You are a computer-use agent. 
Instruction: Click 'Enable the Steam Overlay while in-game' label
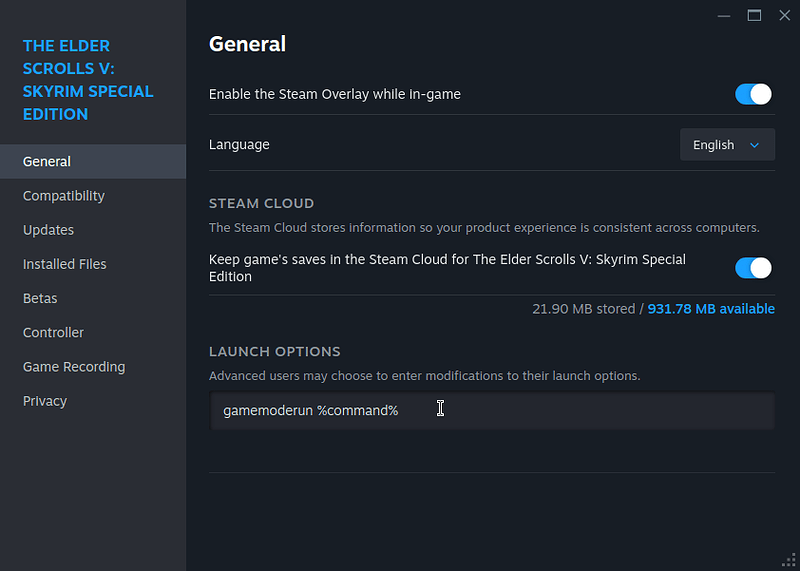pyautogui.click(x=335, y=94)
